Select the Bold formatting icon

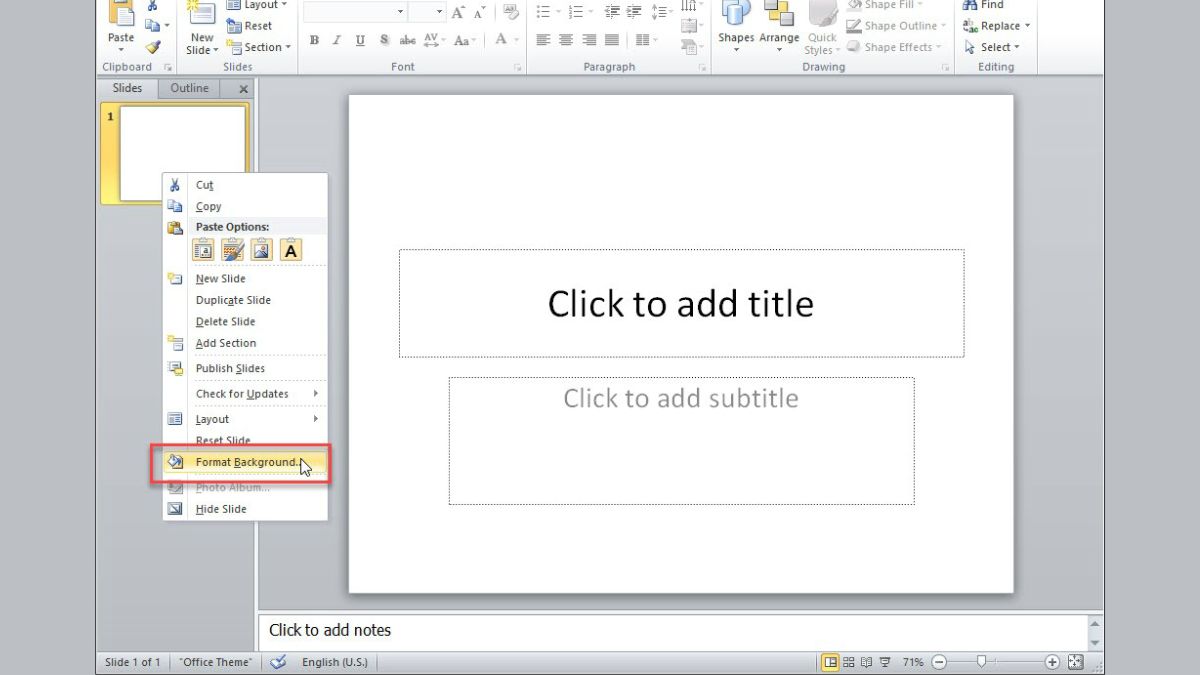point(314,40)
